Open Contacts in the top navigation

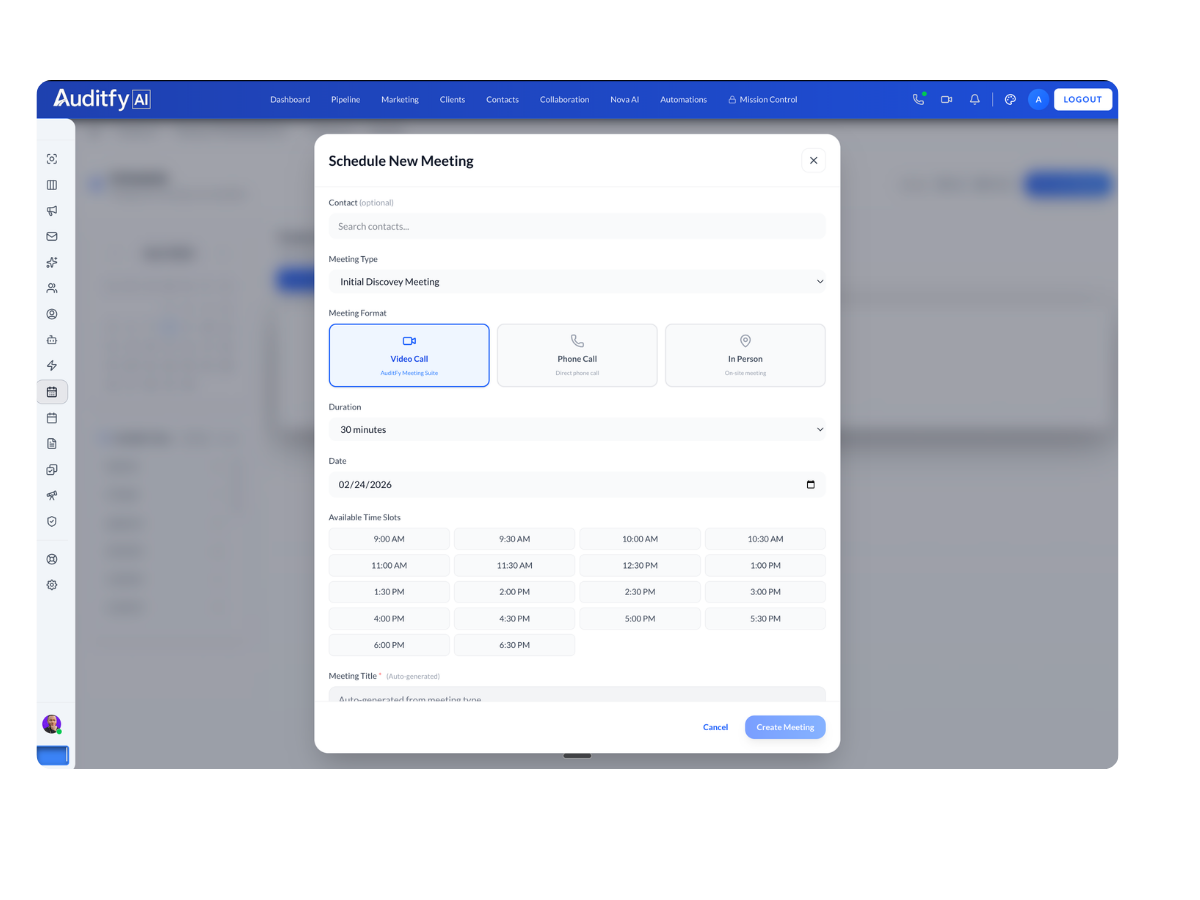(502, 100)
